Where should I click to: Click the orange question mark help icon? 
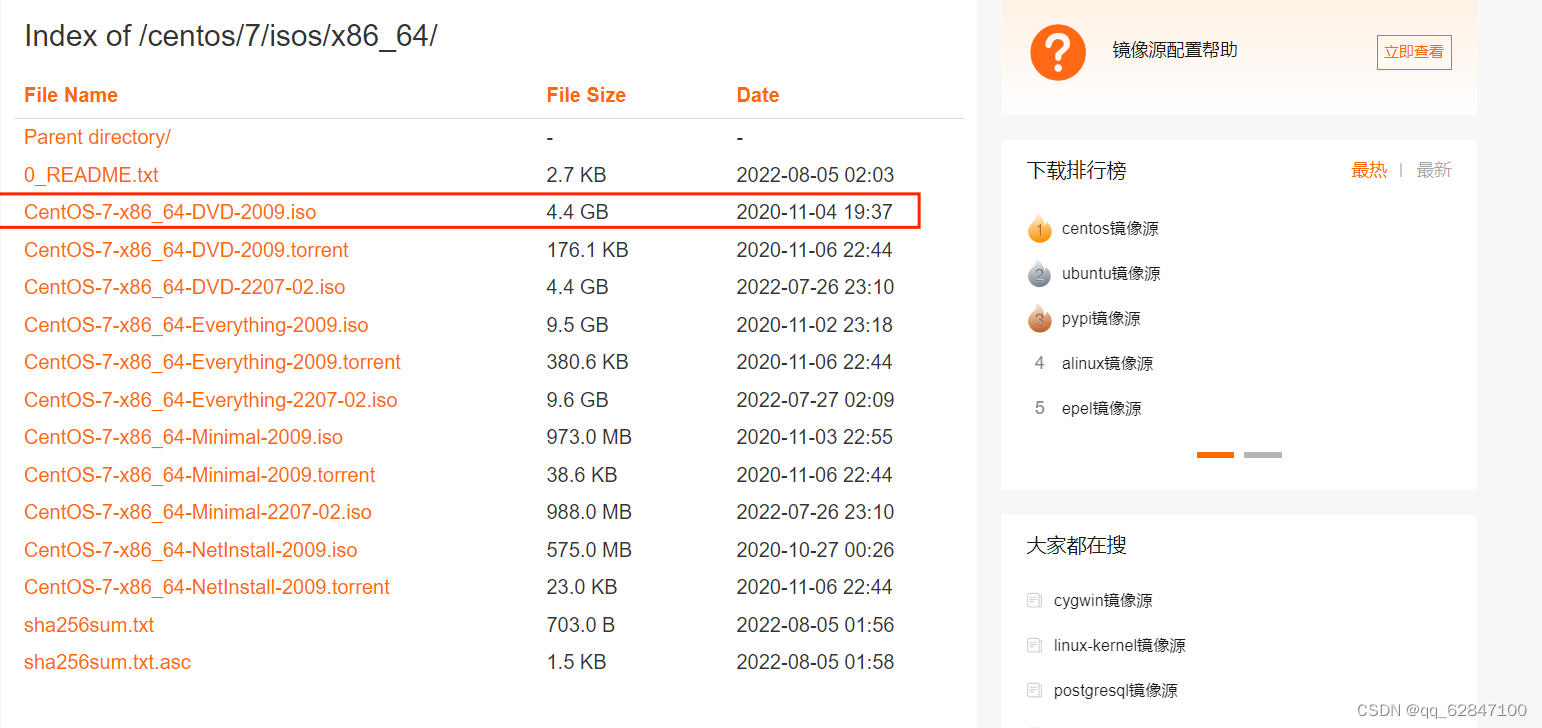point(1058,53)
